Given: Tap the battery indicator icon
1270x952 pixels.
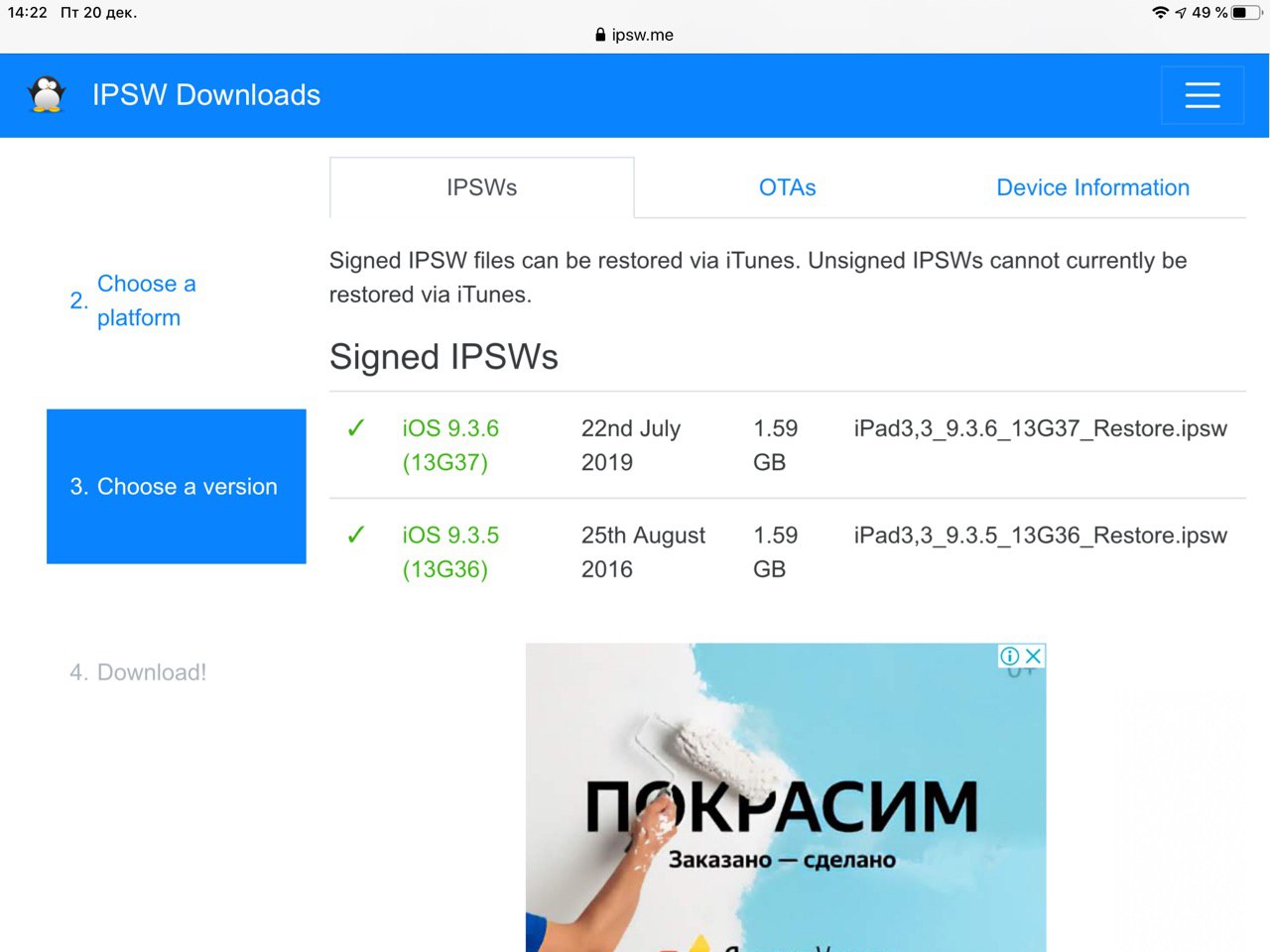Looking at the screenshot, I should click(x=1247, y=13).
